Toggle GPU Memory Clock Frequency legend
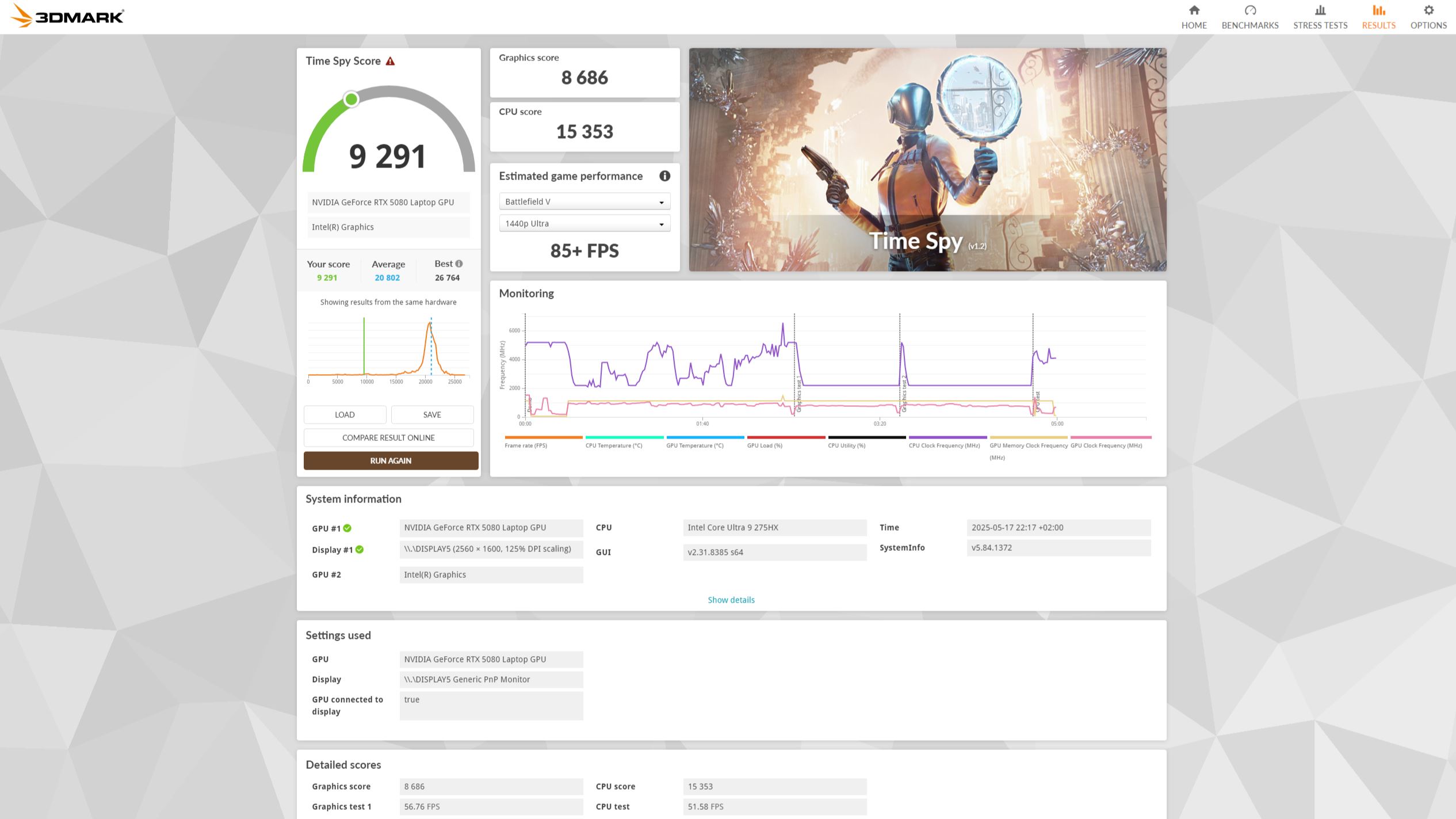Image resolution: width=1456 pixels, height=819 pixels. pos(1028,448)
